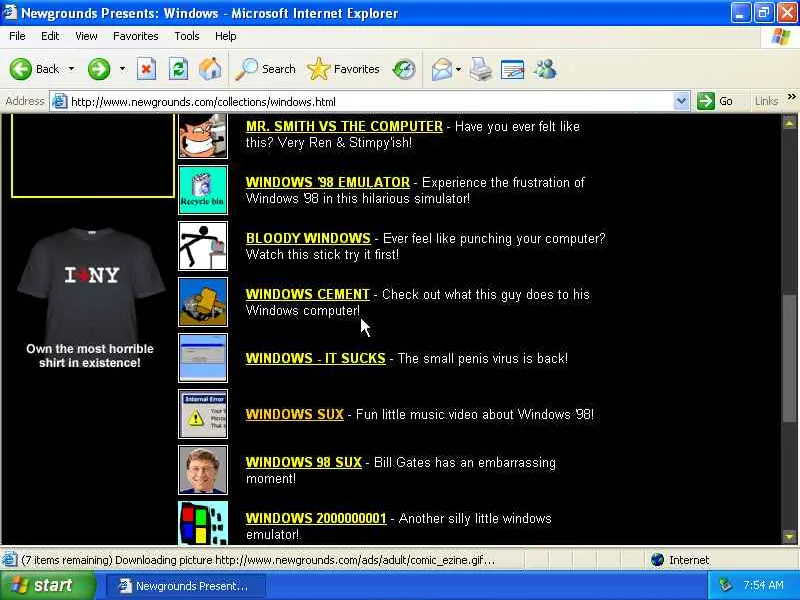Click the page icon in address bar
800x600 pixels.
tap(60, 101)
